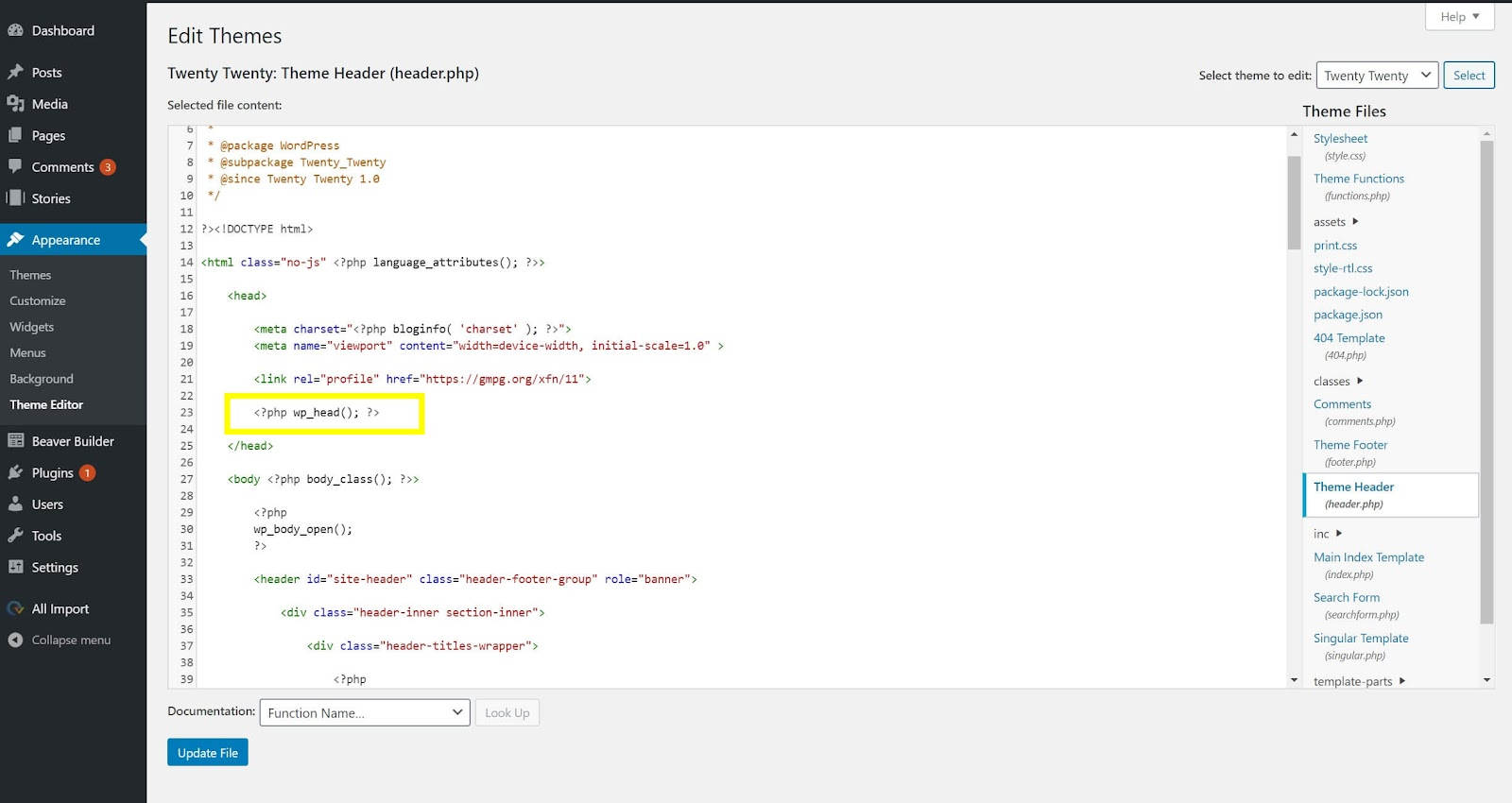Image resolution: width=1512 pixels, height=803 pixels.
Task: Click the Select theme button
Action: click(1469, 76)
